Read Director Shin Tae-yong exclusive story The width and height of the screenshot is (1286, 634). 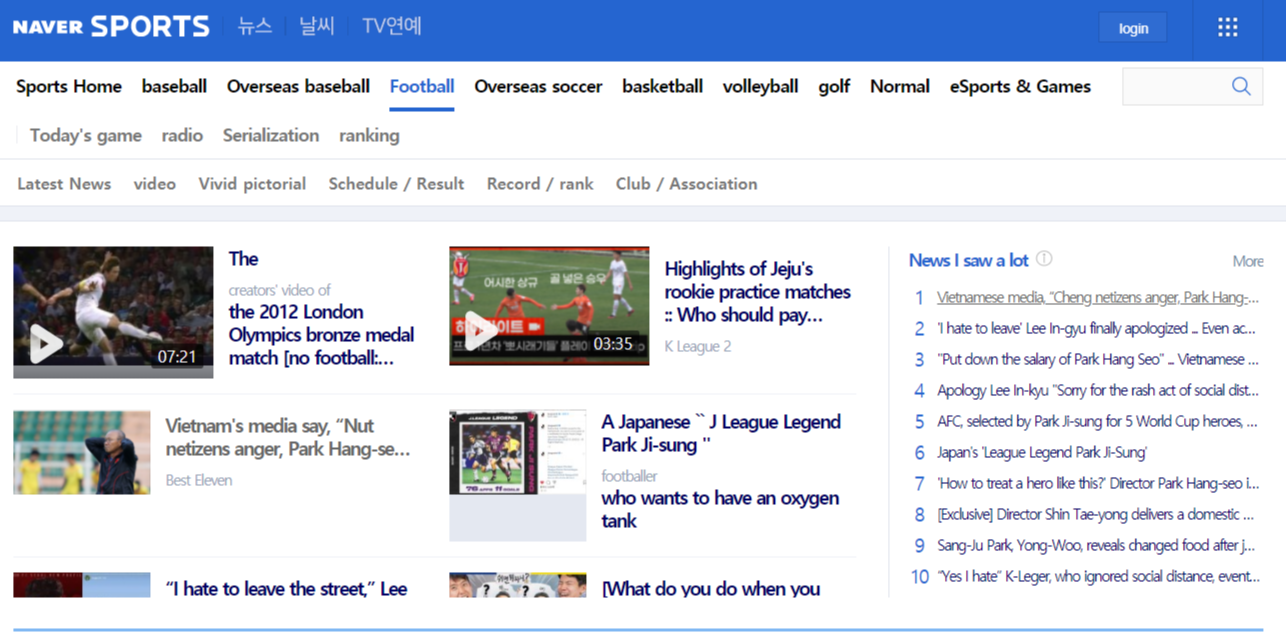click(x=1095, y=515)
